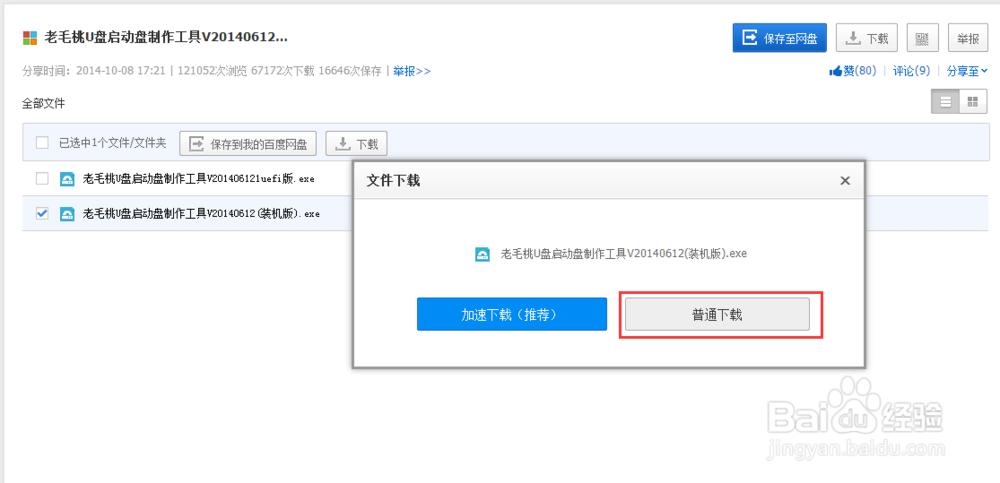
Task: Click the Windows logo icon beside title
Action: click(29, 38)
